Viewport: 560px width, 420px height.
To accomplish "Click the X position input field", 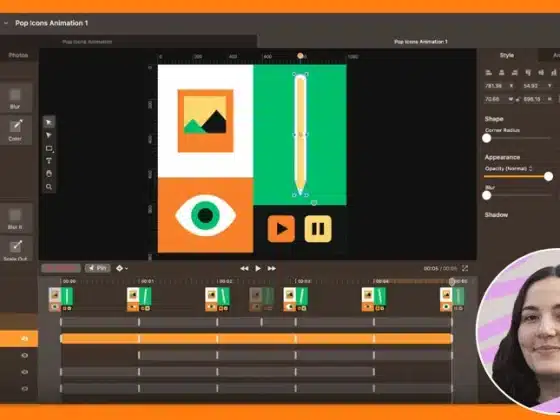I will [500, 86].
